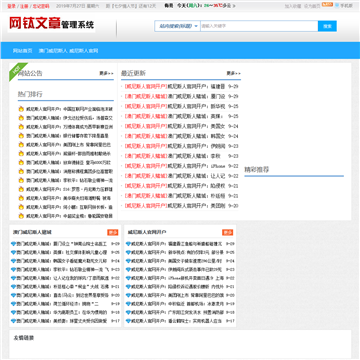Open the 让人记 9-22 entry in 最近更新

(x=196, y=176)
